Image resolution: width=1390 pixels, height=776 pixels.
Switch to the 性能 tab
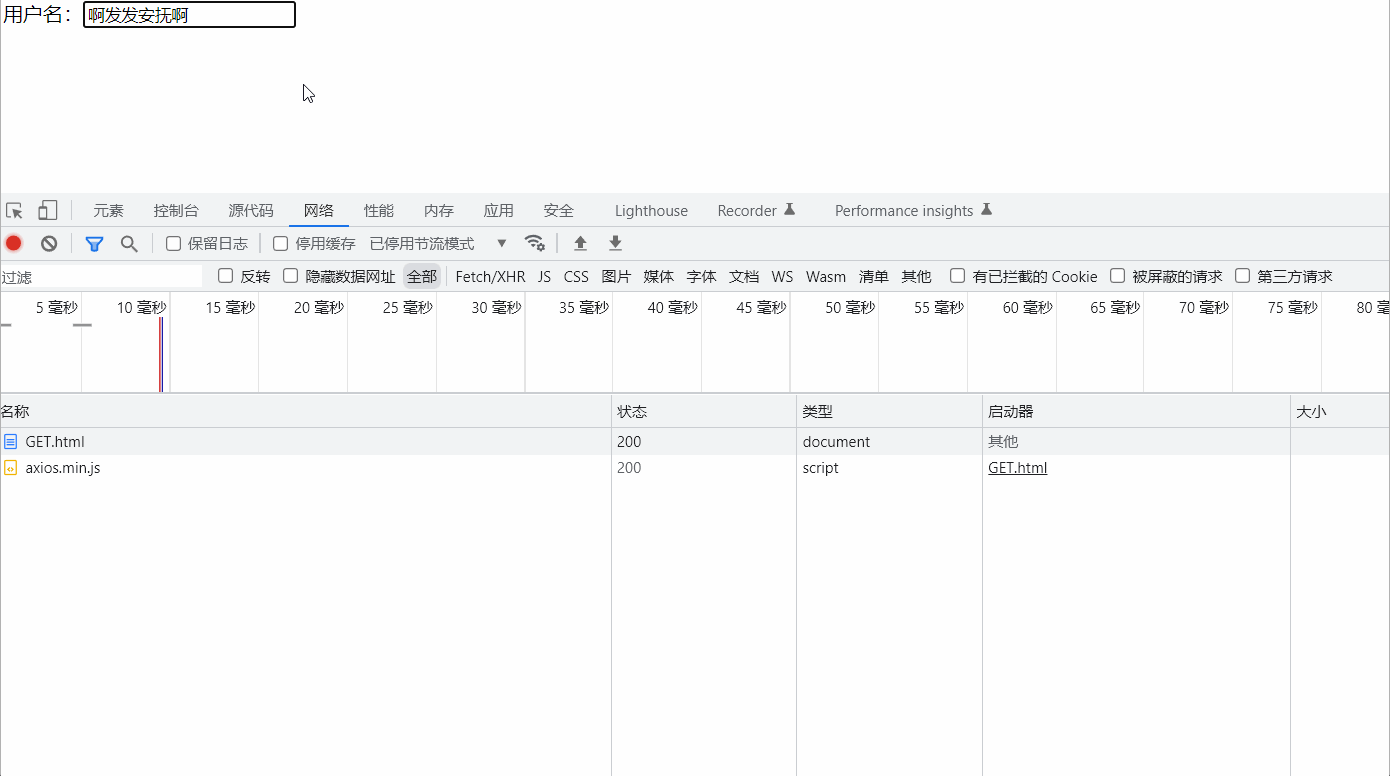(x=379, y=211)
